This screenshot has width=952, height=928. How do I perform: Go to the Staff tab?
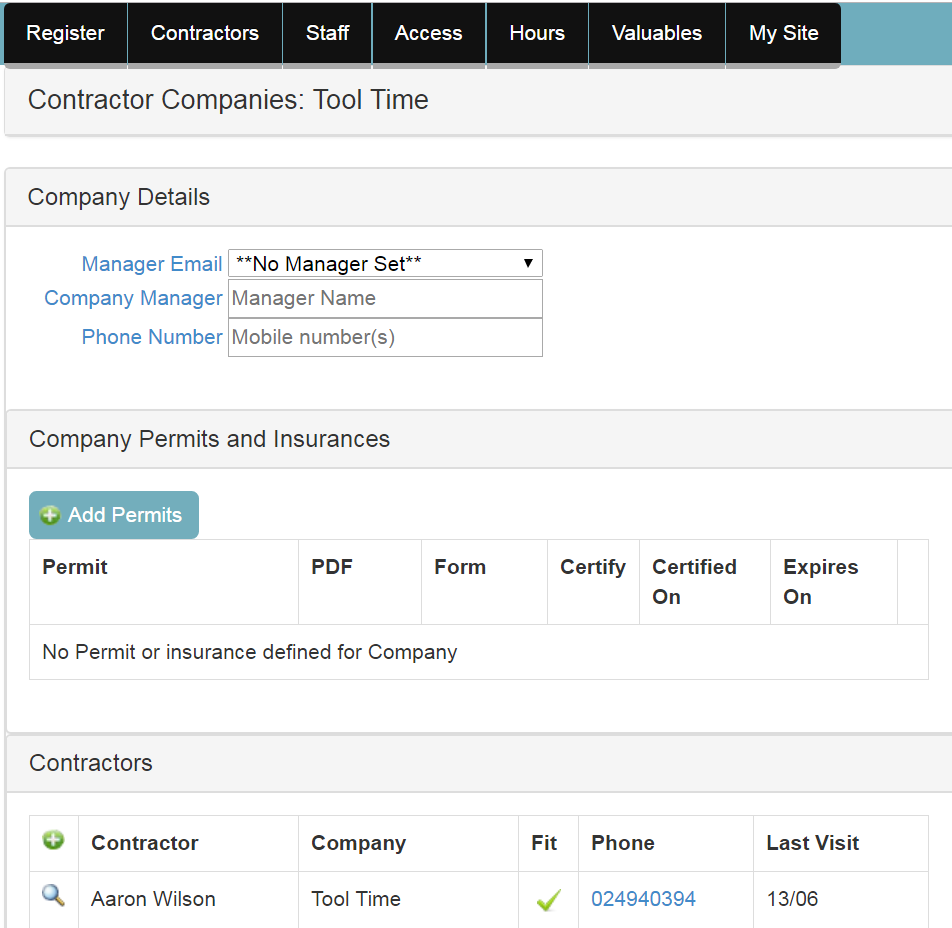pos(327,33)
